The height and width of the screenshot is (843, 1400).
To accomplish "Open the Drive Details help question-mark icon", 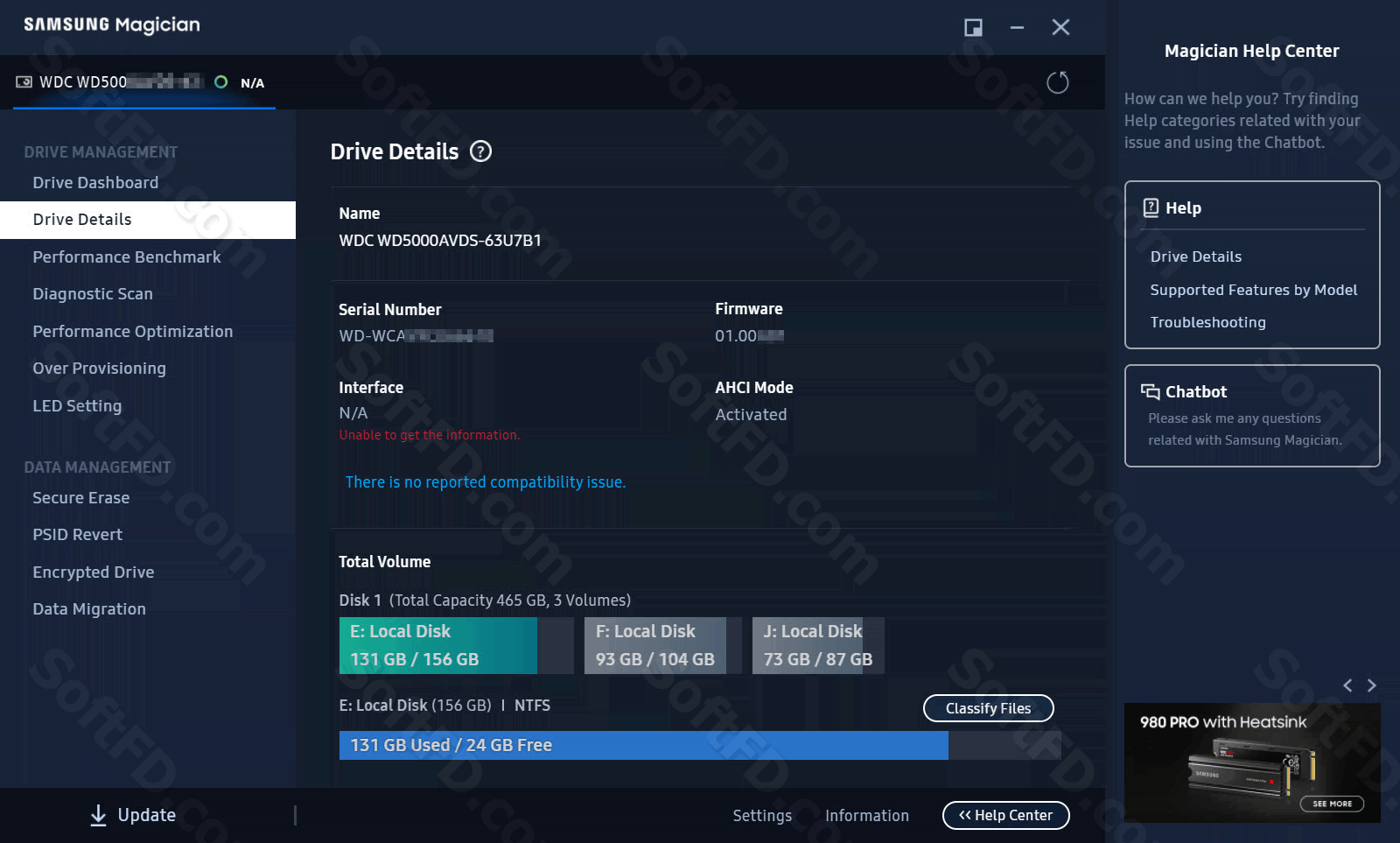I will click(480, 151).
